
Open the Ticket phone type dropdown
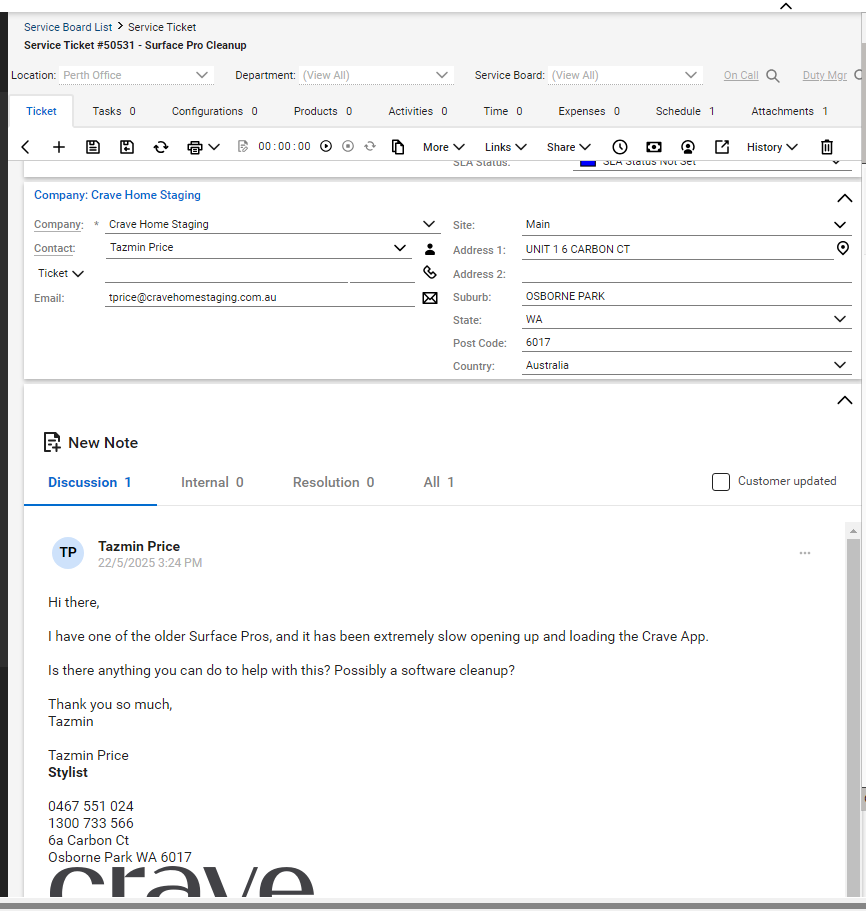(x=61, y=273)
